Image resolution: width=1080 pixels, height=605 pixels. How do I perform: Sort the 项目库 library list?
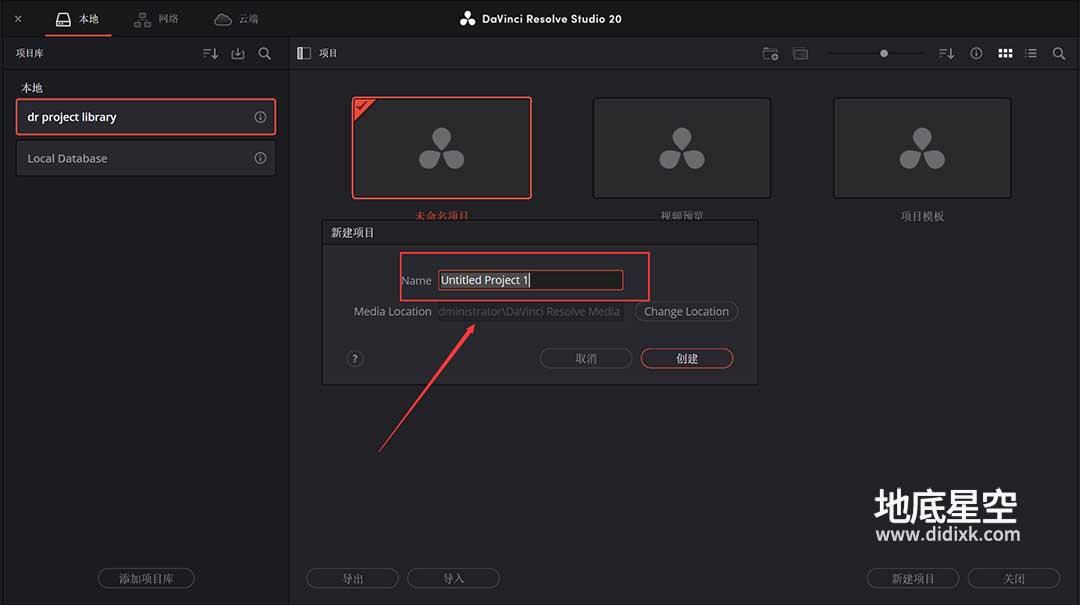coord(211,54)
